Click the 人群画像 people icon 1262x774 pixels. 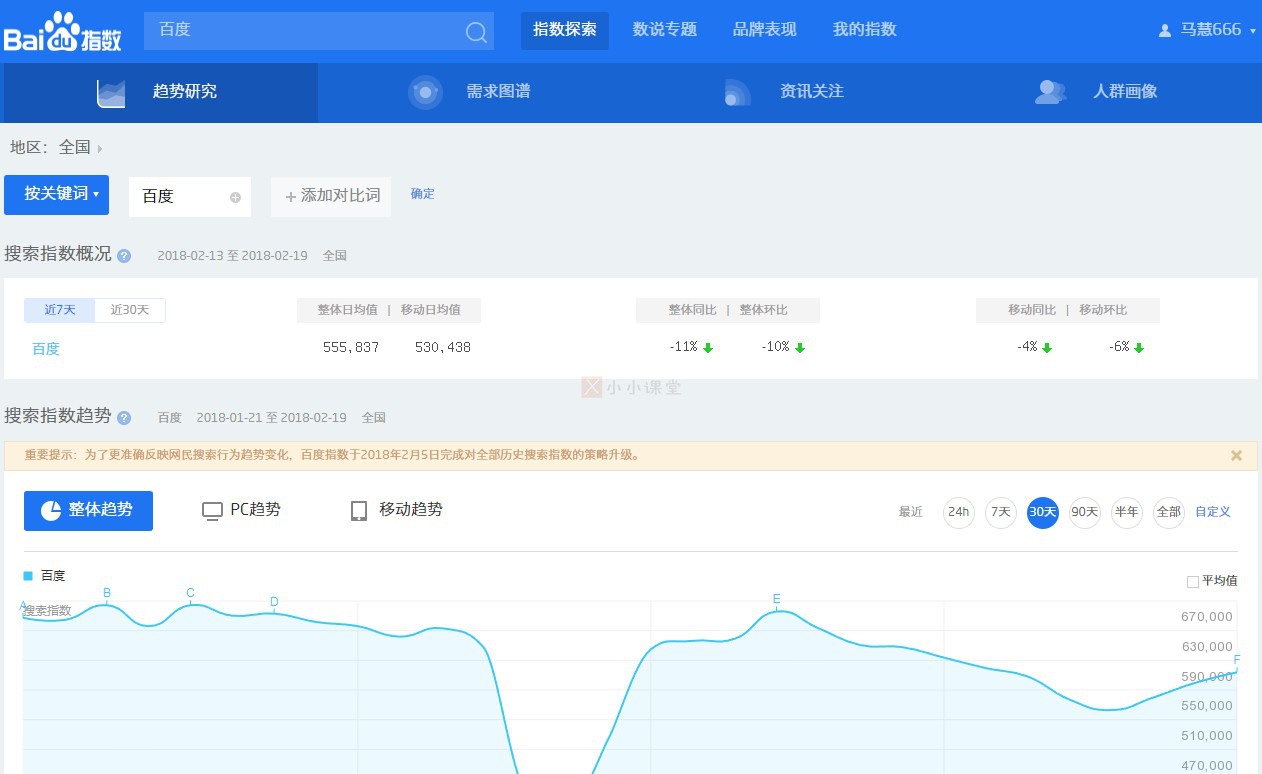pos(1051,92)
